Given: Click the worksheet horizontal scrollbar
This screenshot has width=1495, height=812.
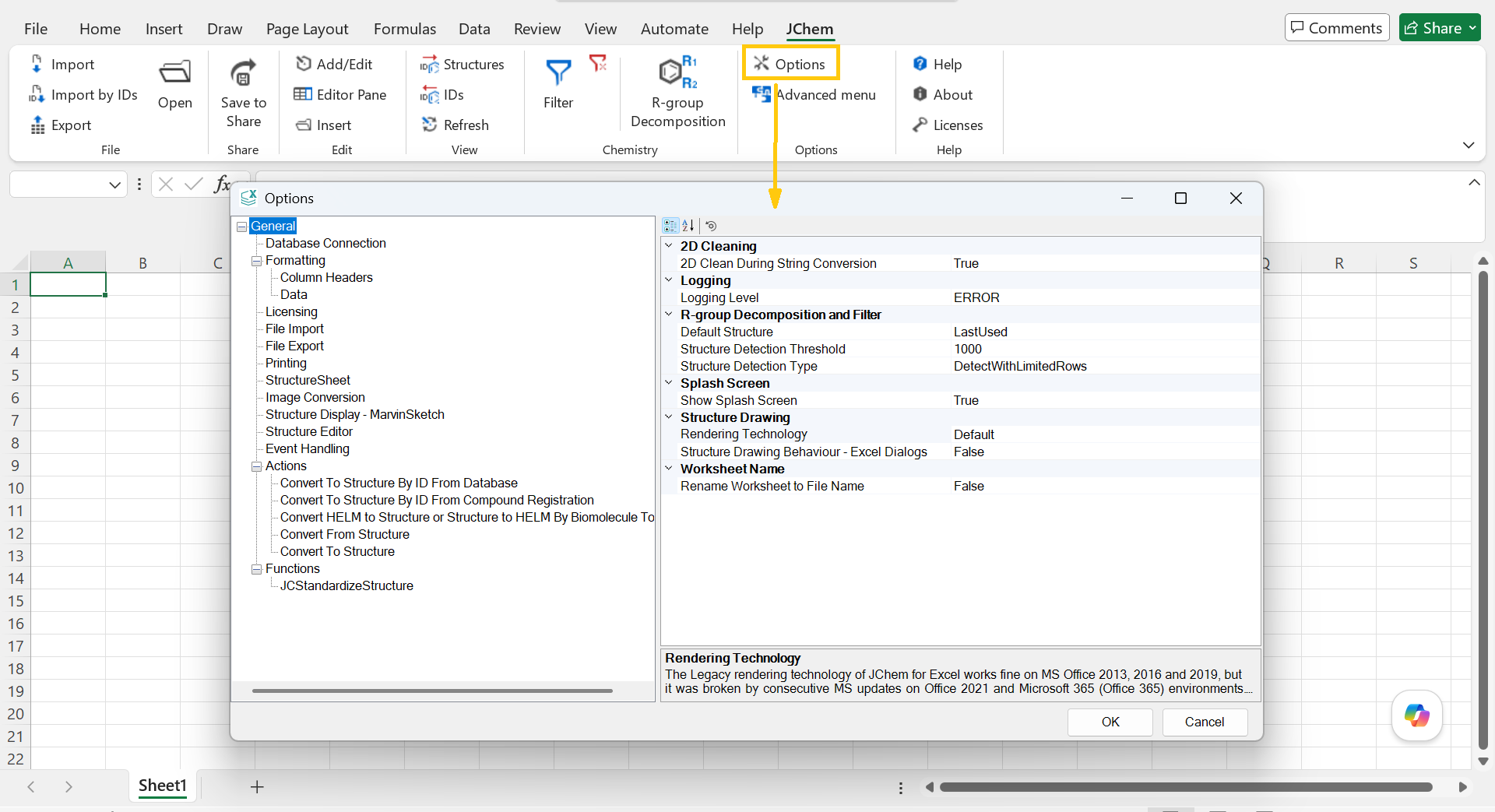Looking at the screenshot, I should coord(1186,787).
